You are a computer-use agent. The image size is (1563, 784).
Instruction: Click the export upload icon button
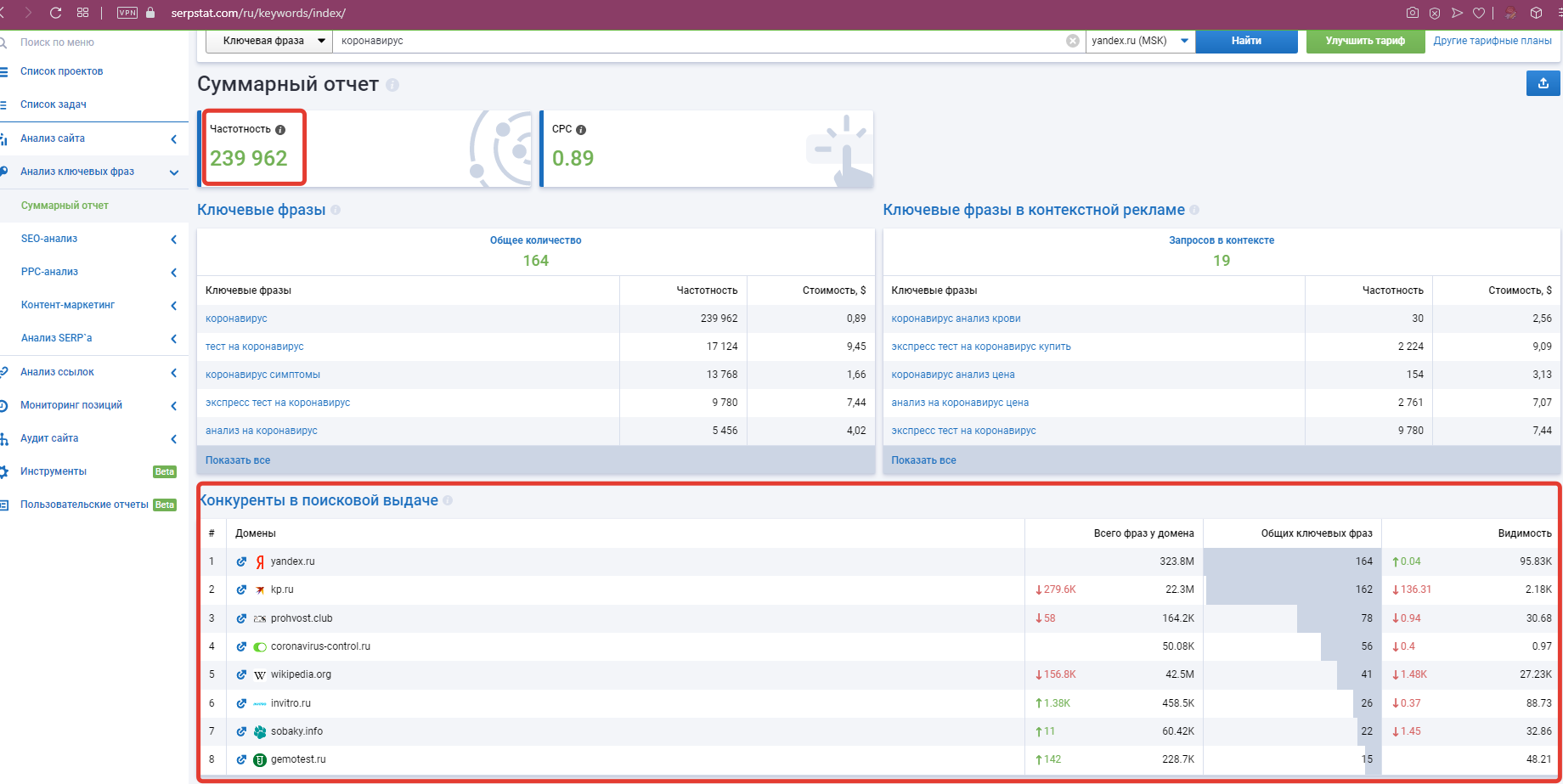pyautogui.click(x=1543, y=83)
